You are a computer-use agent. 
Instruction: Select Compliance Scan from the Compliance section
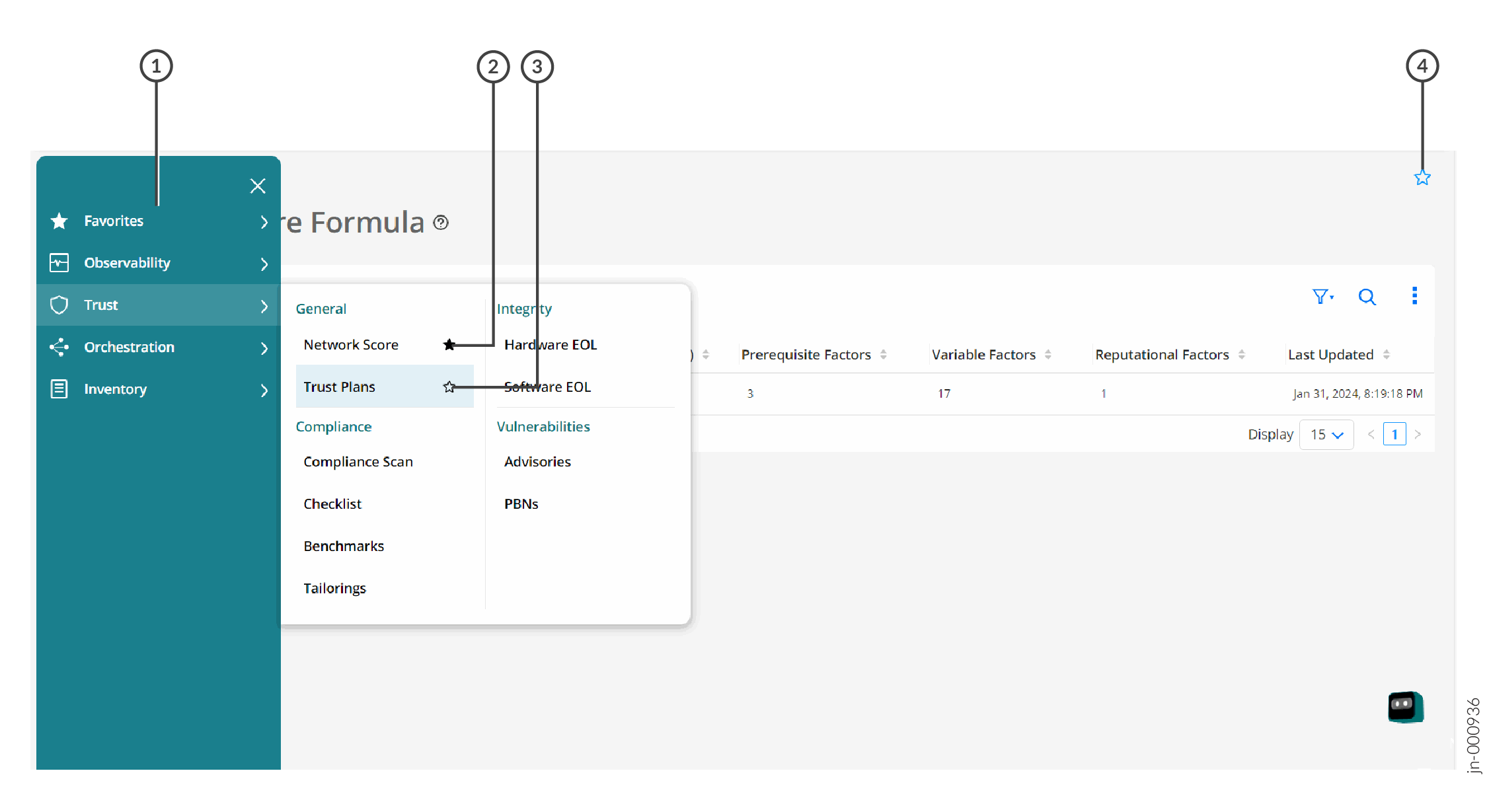[x=358, y=461]
